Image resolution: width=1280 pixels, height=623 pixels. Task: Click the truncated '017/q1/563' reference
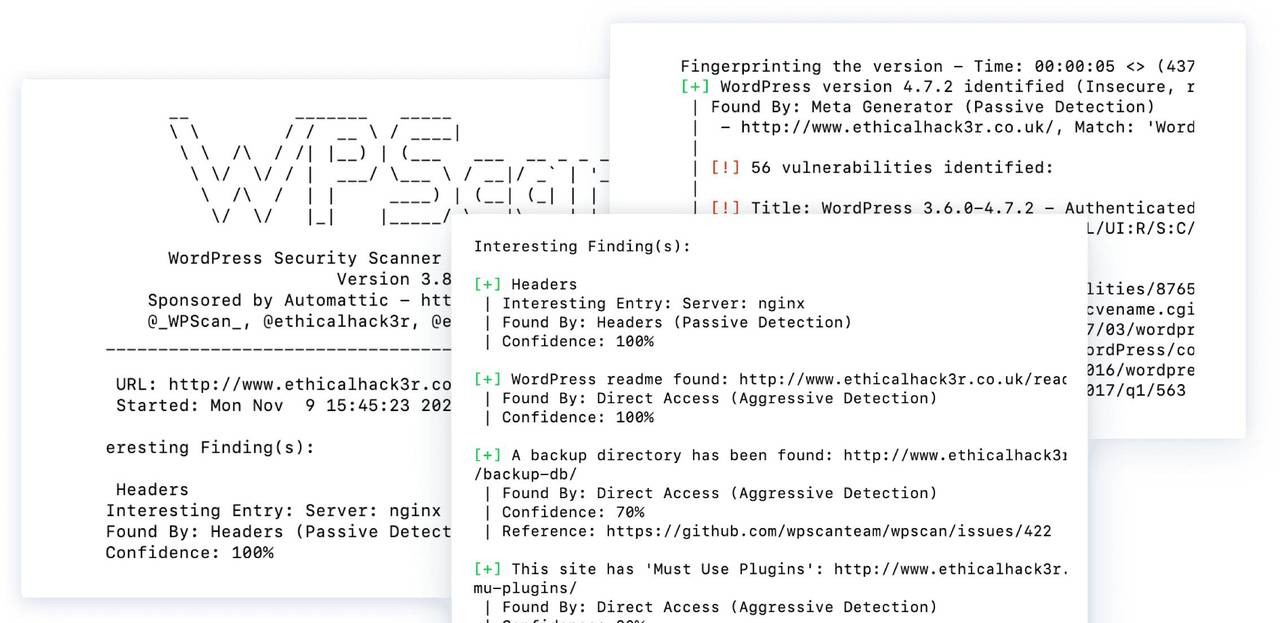(1137, 390)
